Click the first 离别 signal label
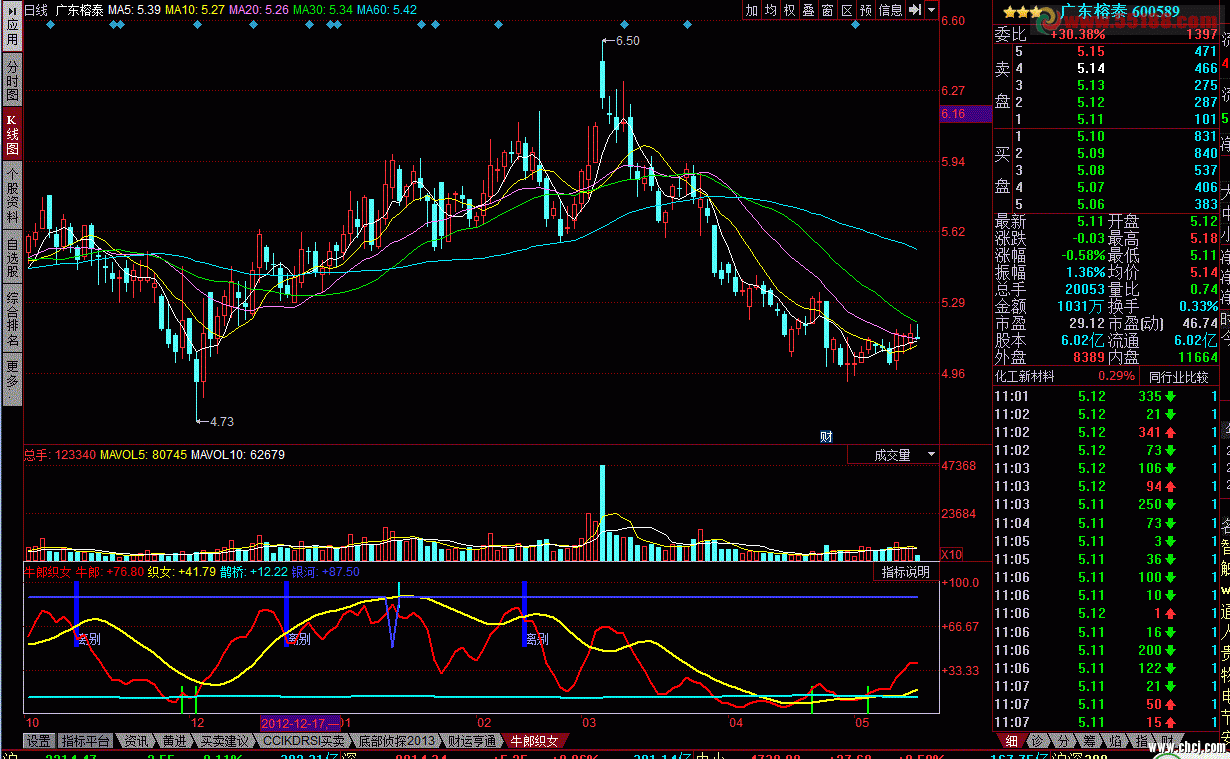 (x=88, y=638)
